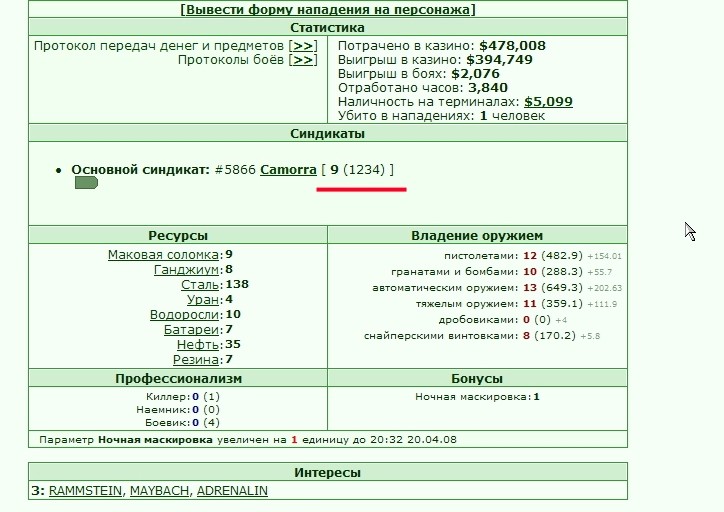Image resolution: width=724 pixels, height=512 pixels.
Task: Click the Ресурсы section header
Action: click(x=178, y=235)
